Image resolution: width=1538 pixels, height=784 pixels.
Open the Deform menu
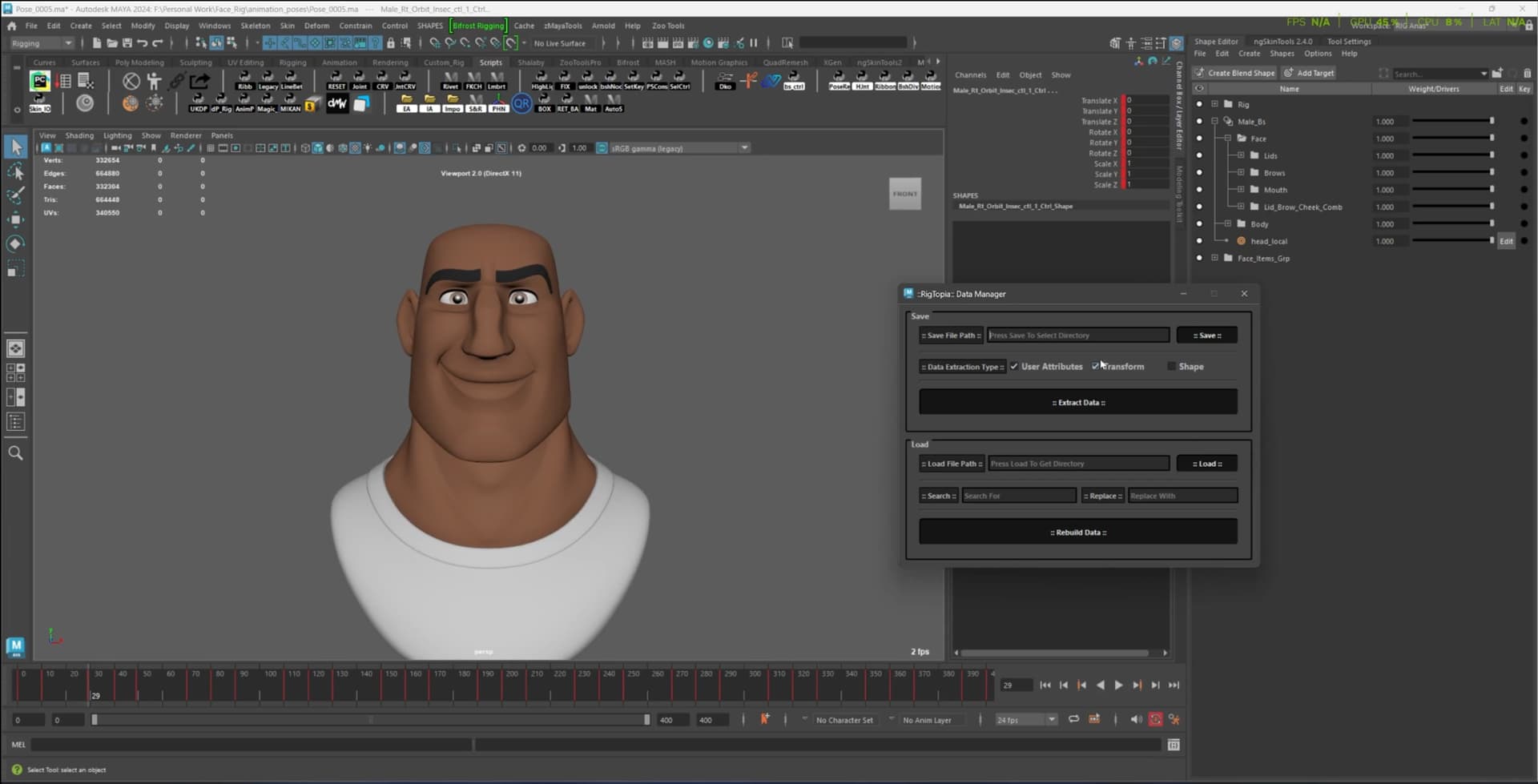pyautogui.click(x=316, y=26)
